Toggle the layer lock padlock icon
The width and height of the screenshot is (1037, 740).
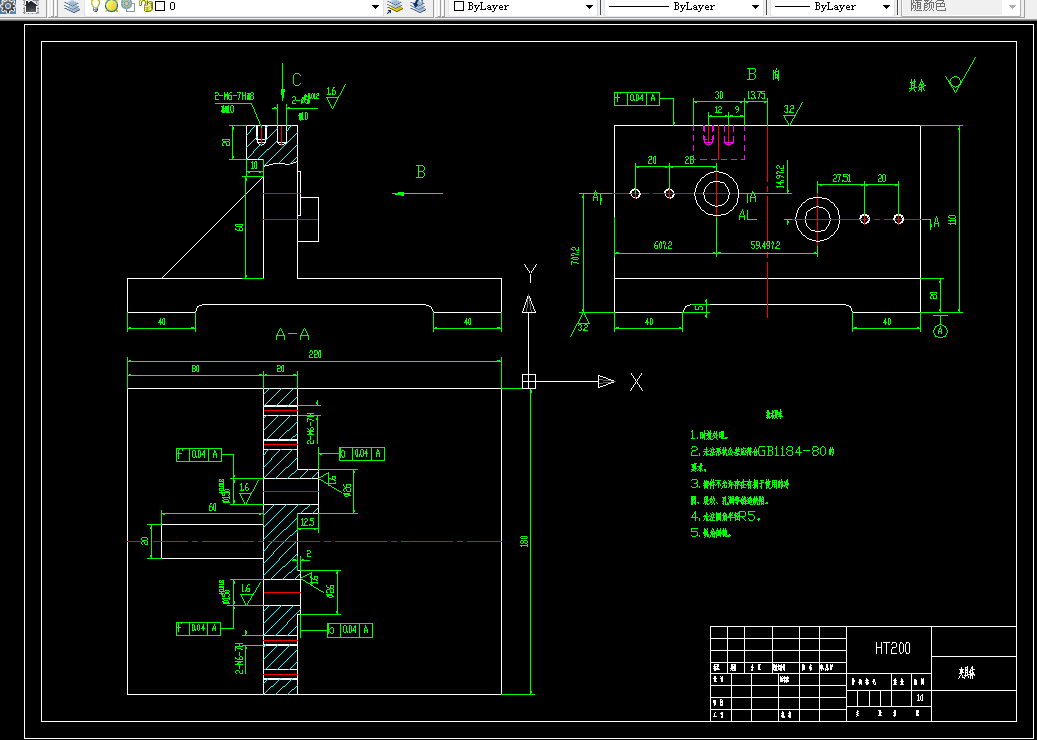pyautogui.click(x=146, y=7)
